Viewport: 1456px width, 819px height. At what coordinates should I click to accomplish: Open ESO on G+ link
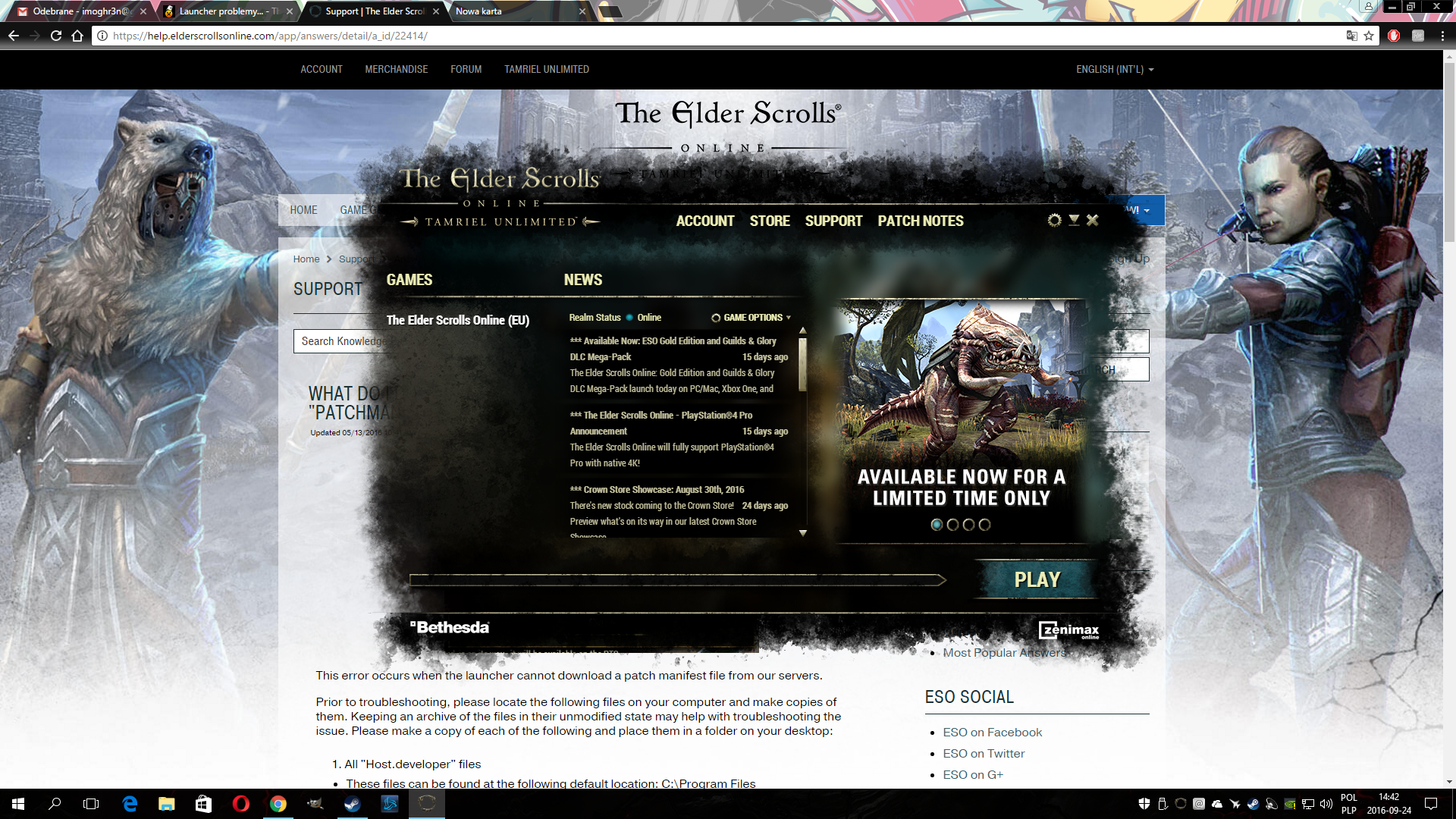[973, 775]
